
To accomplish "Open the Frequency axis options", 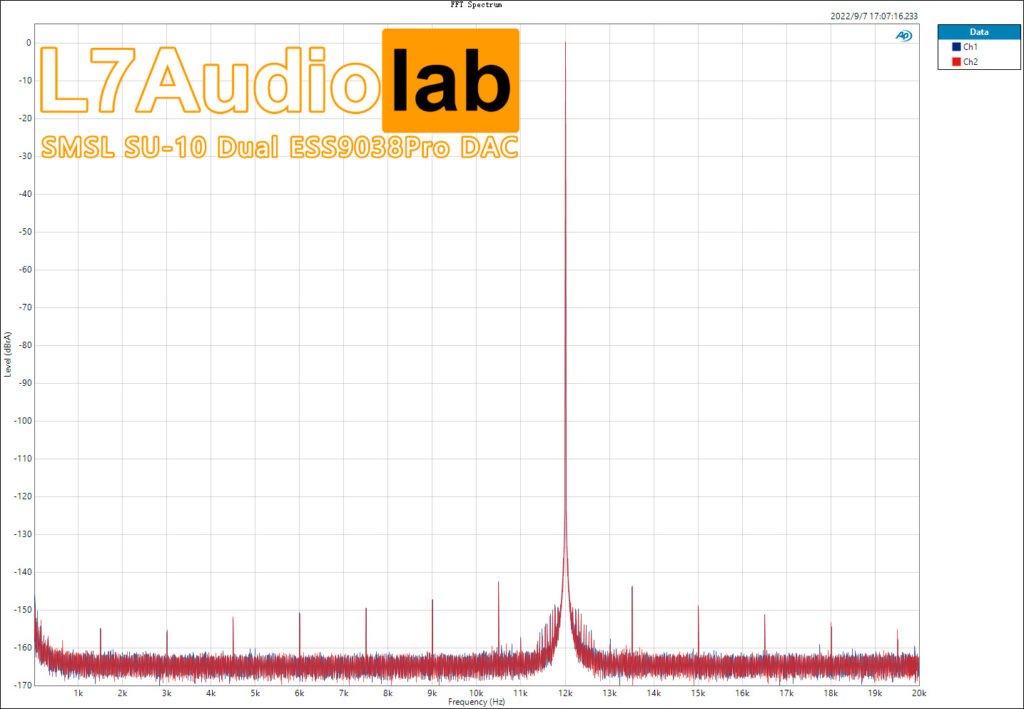I will [475, 702].
